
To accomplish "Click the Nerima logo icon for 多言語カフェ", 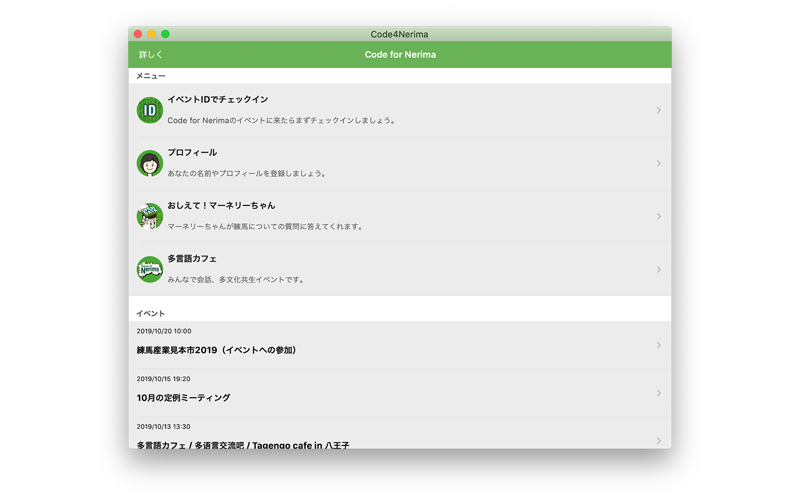I will tap(149, 269).
